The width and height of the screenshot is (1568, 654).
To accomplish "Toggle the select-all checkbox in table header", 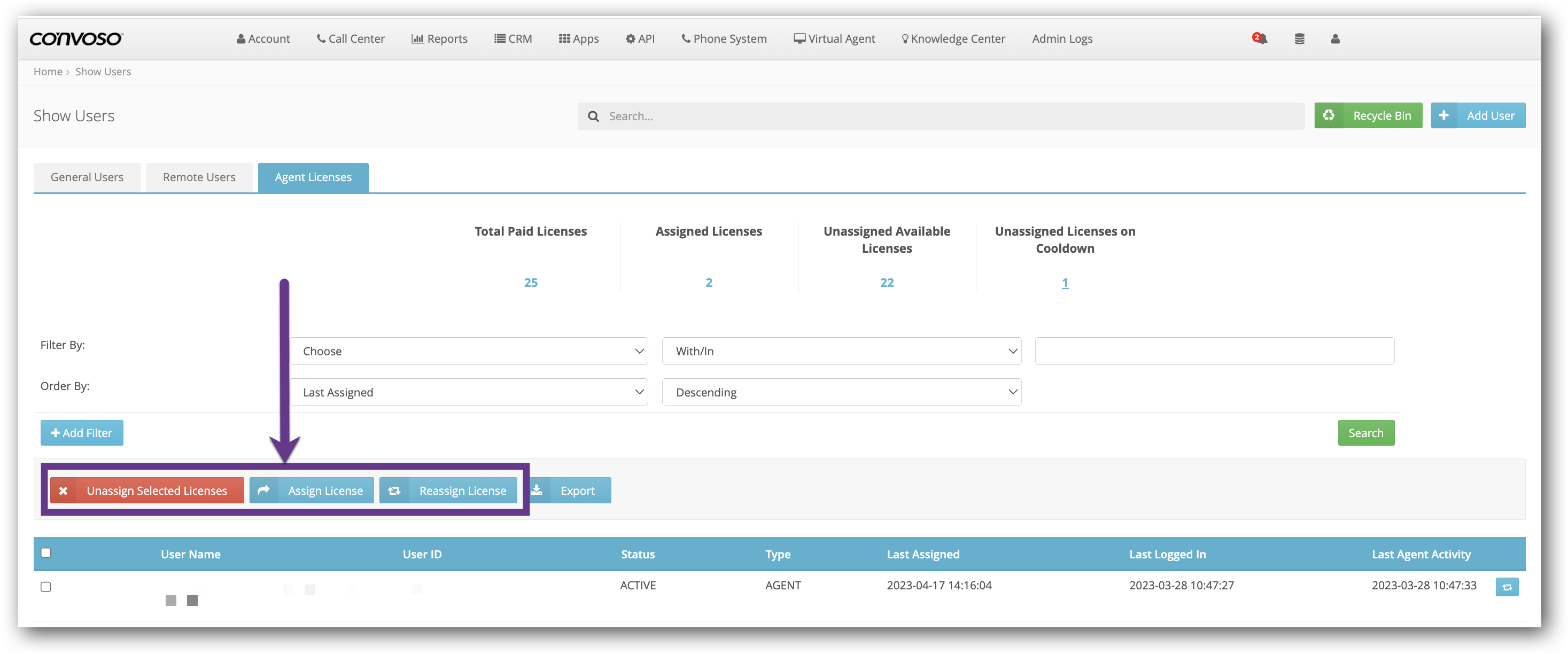I will (x=45, y=552).
